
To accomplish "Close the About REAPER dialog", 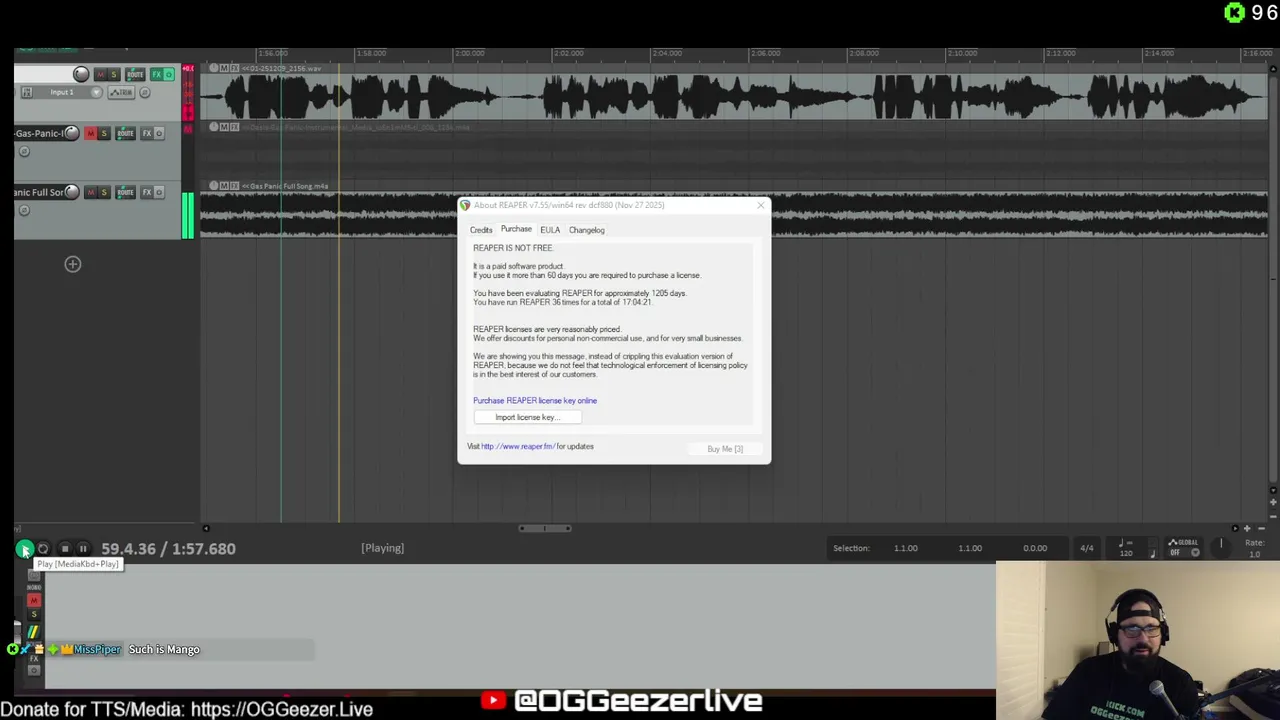I will click(x=760, y=205).
